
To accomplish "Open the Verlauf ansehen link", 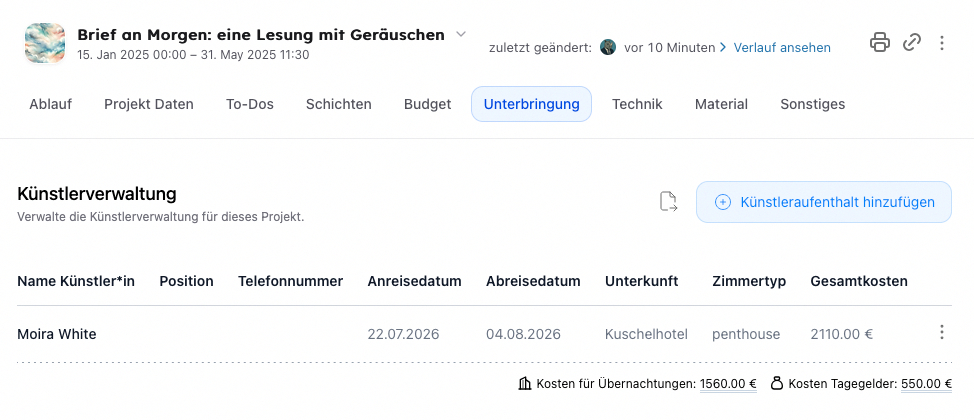I will (782, 47).
